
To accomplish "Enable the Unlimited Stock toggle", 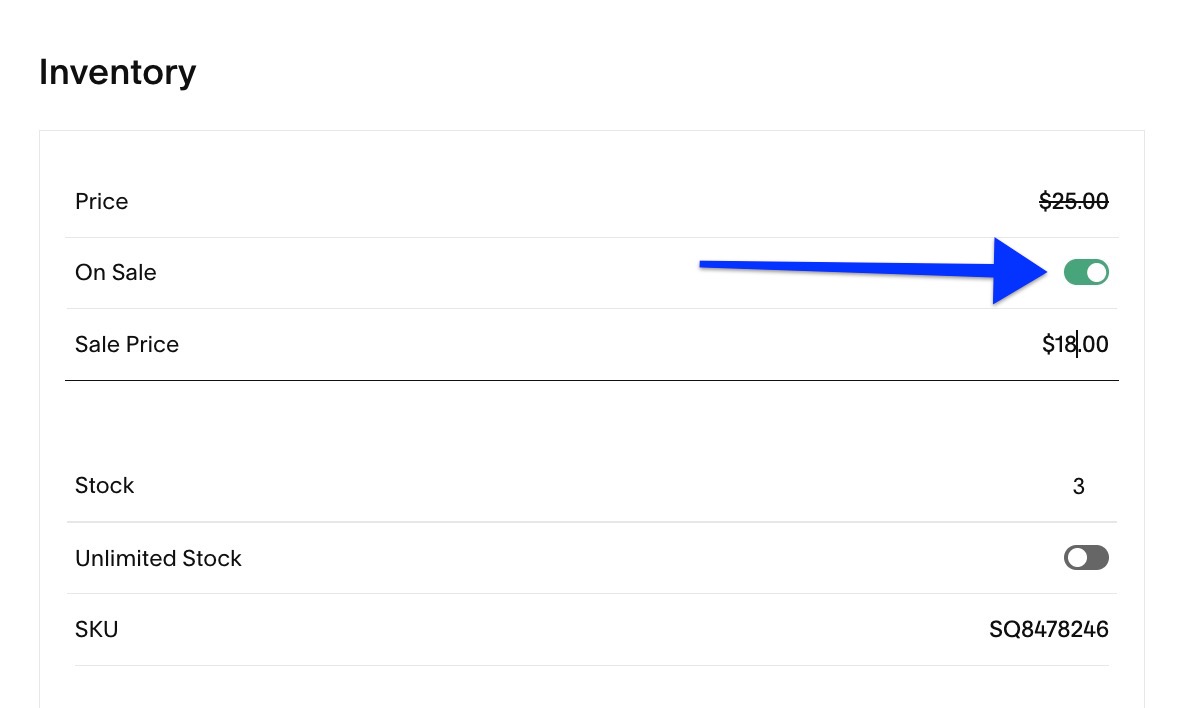I will point(1086,558).
